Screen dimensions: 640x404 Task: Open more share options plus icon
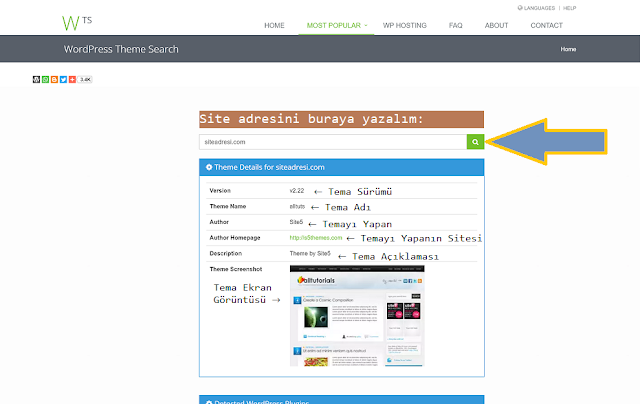pos(72,80)
